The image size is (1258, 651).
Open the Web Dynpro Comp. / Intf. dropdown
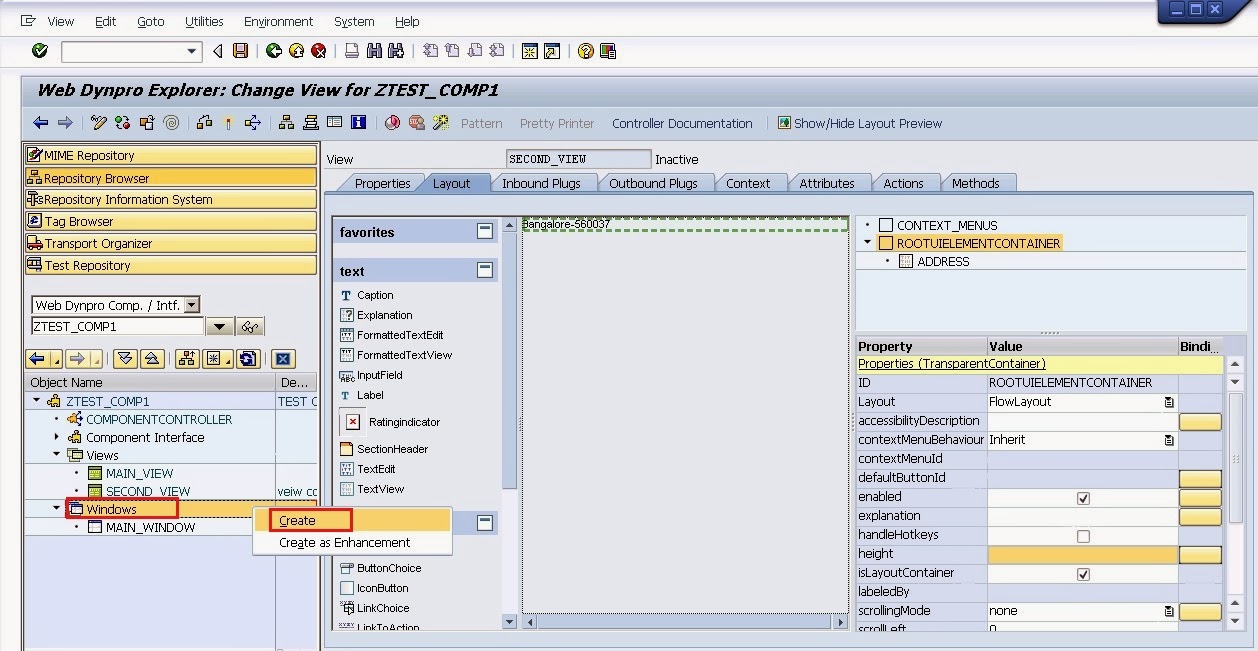192,305
